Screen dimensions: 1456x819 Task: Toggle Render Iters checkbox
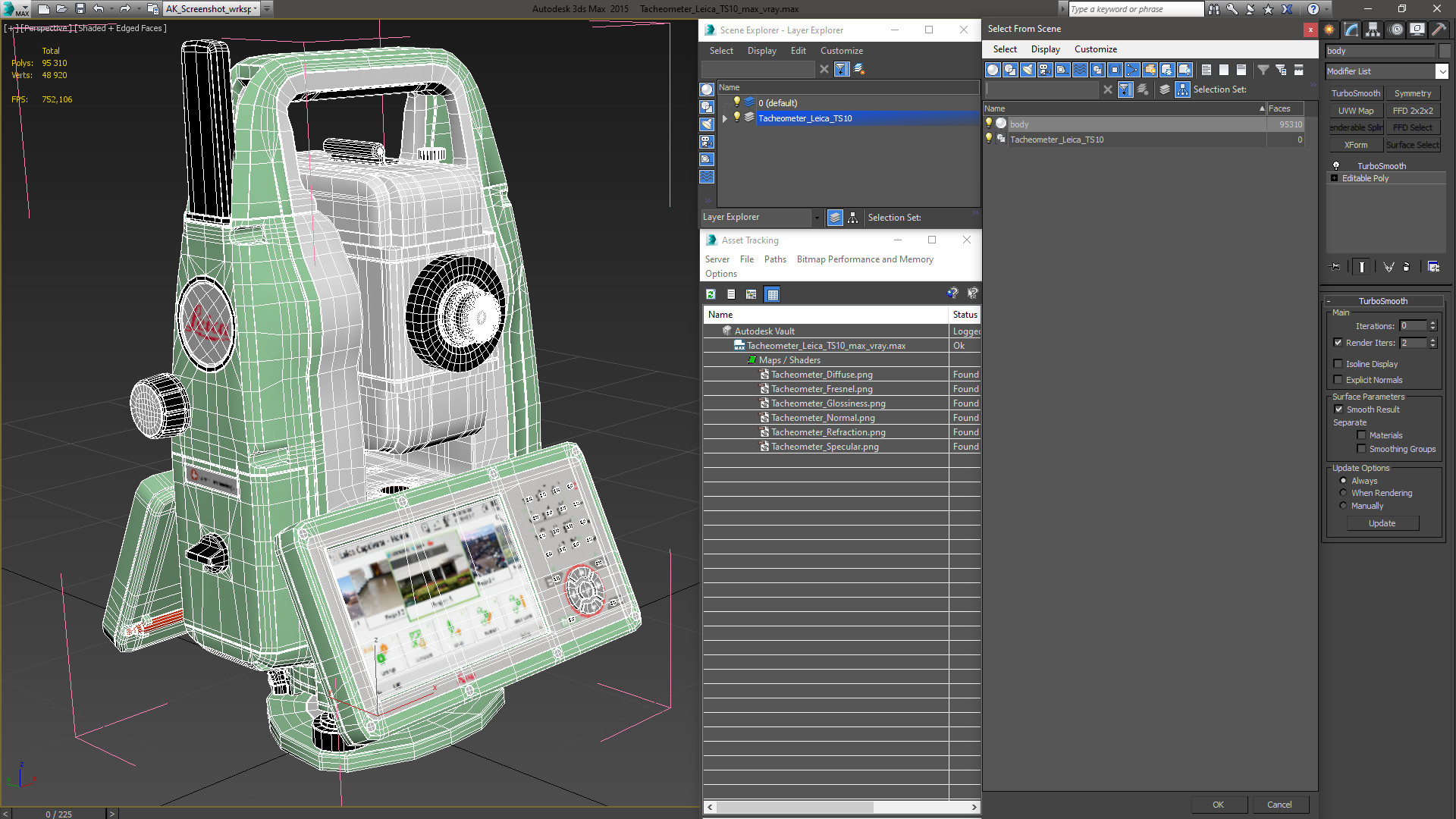1338,343
